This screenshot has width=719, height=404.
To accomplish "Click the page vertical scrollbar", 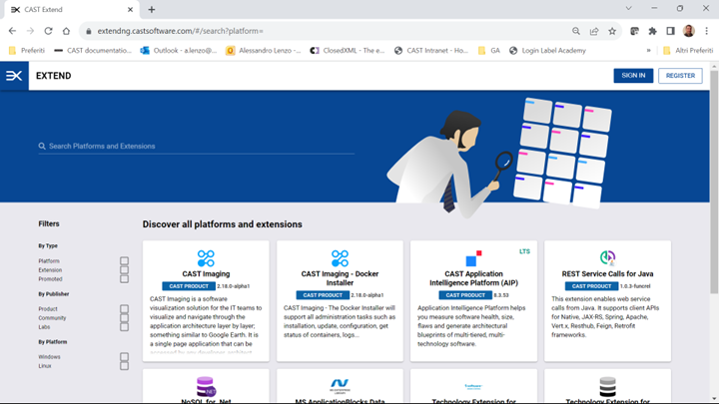I will click(714, 181).
